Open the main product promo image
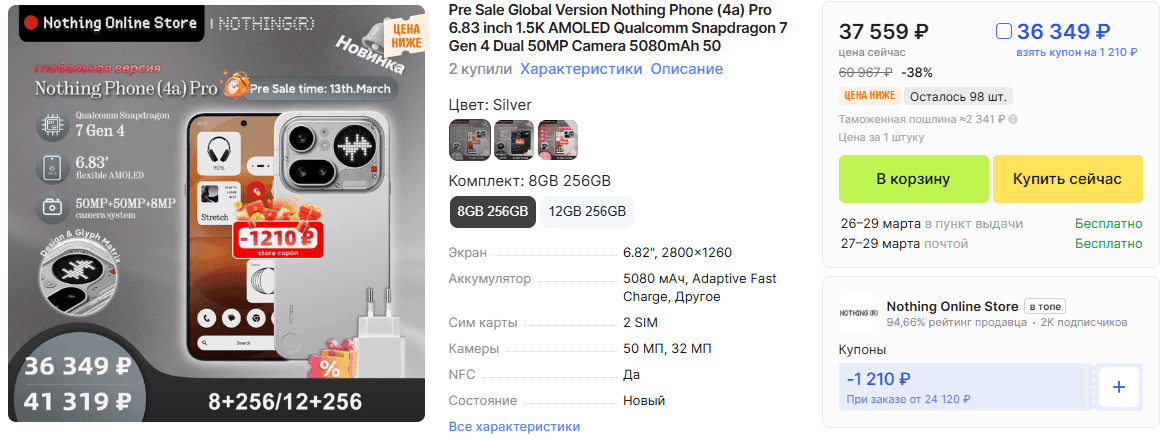The image size is (1163, 438). (217, 213)
